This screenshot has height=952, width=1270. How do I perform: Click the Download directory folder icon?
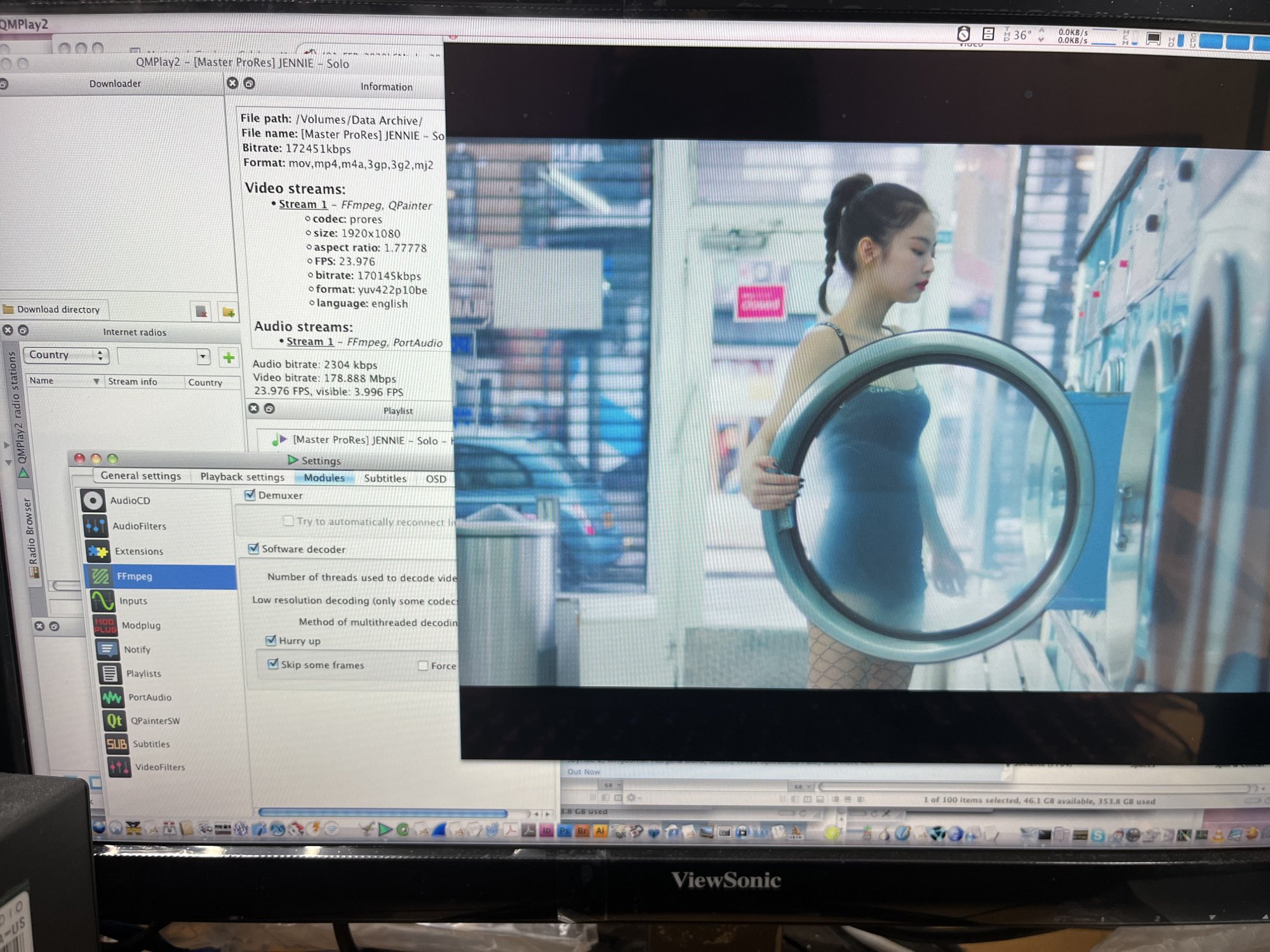coord(9,309)
